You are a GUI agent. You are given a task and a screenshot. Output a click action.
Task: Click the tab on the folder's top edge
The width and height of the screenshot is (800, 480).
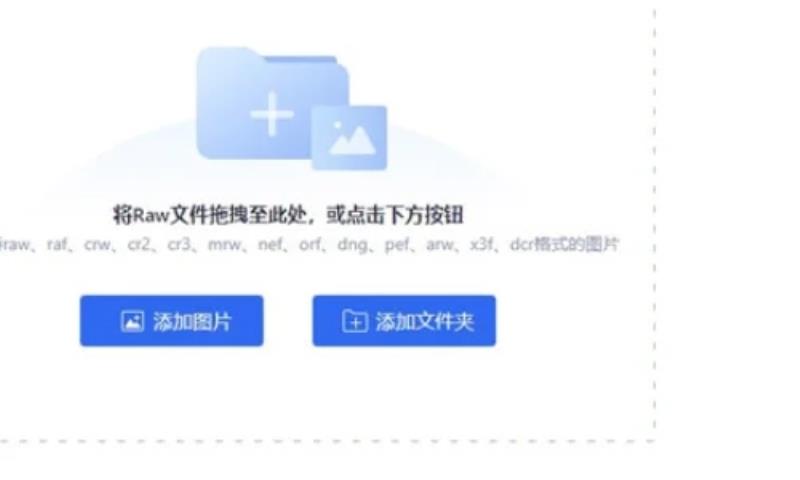click(x=301, y=60)
